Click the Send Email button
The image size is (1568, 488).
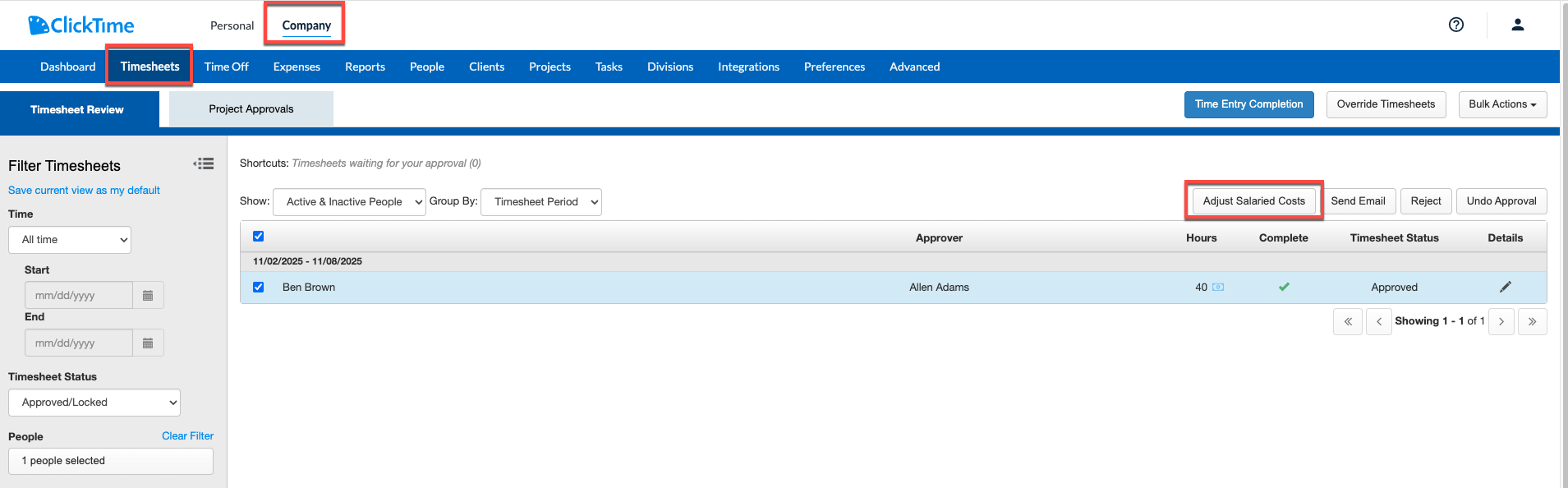pos(1358,201)
